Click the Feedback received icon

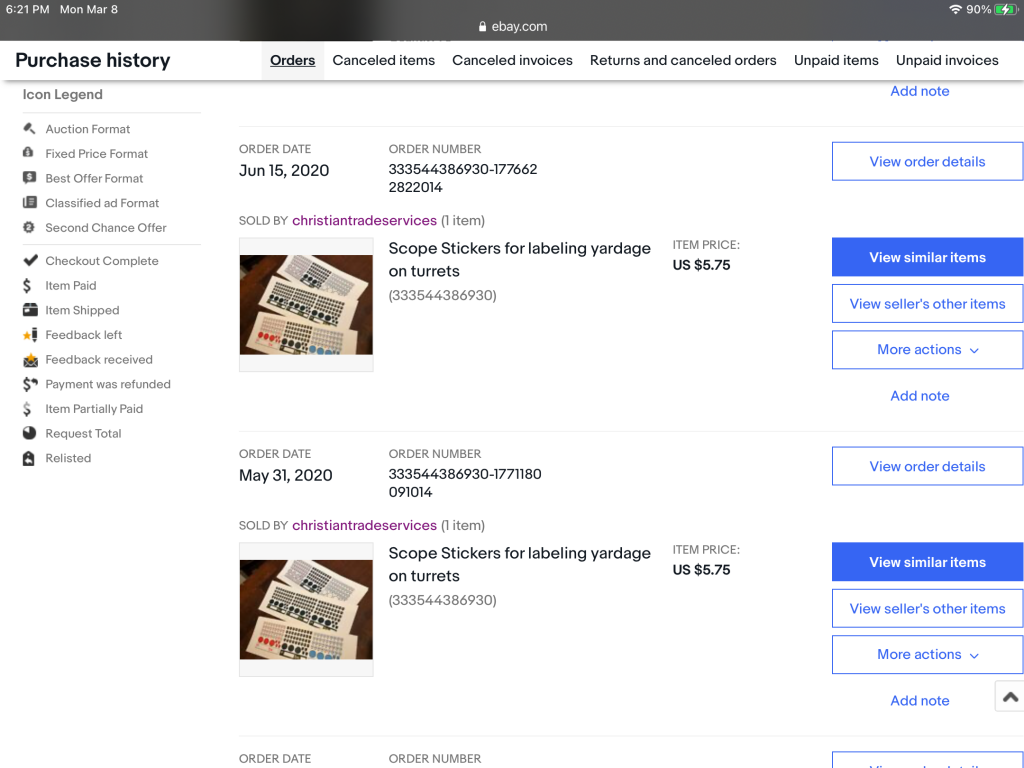[x=30, y=360]
